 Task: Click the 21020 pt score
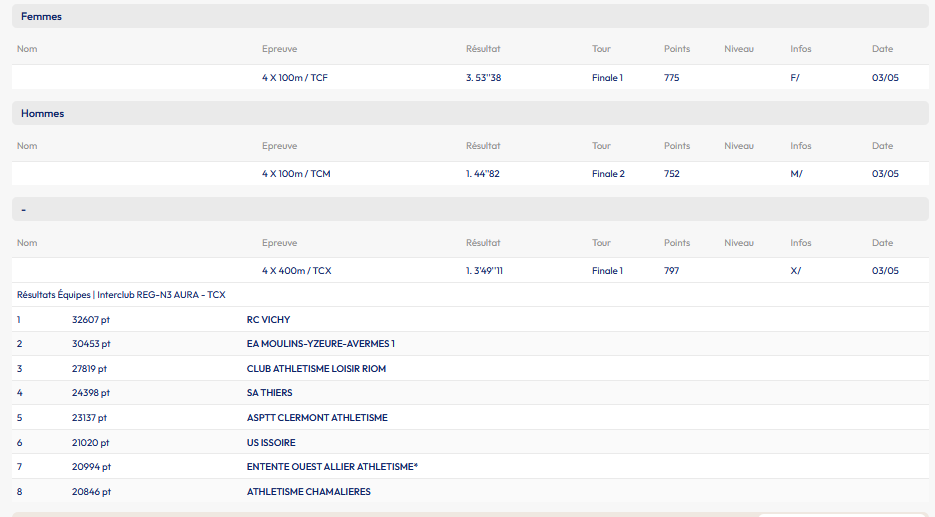[91, 442]
